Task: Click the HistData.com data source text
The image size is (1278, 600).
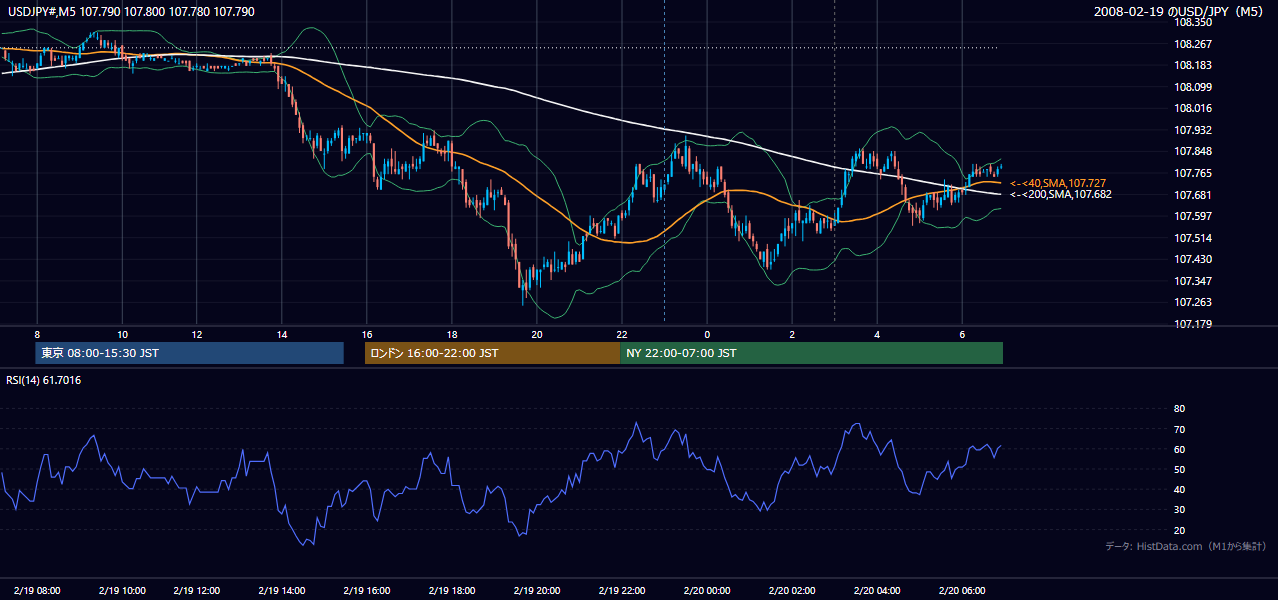Action: (1186, 547)
